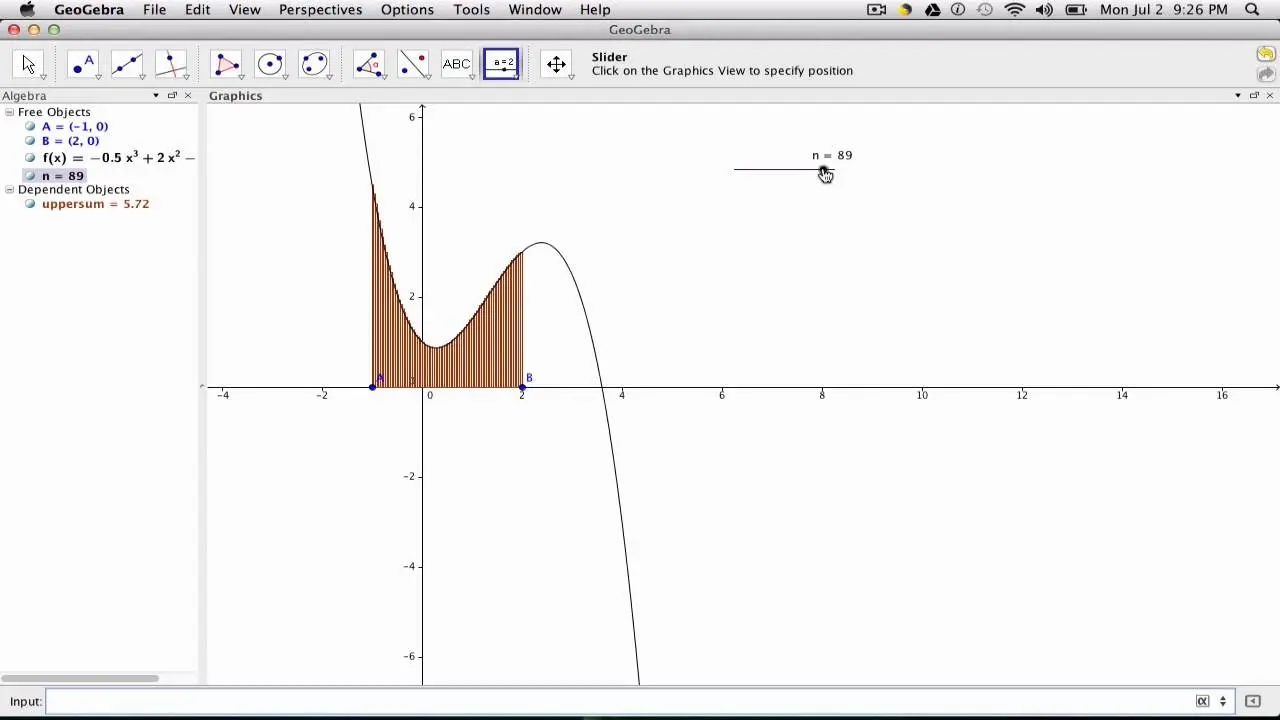Open the Tools menu
The image size is (1280, 720).
tap(471, 10)
